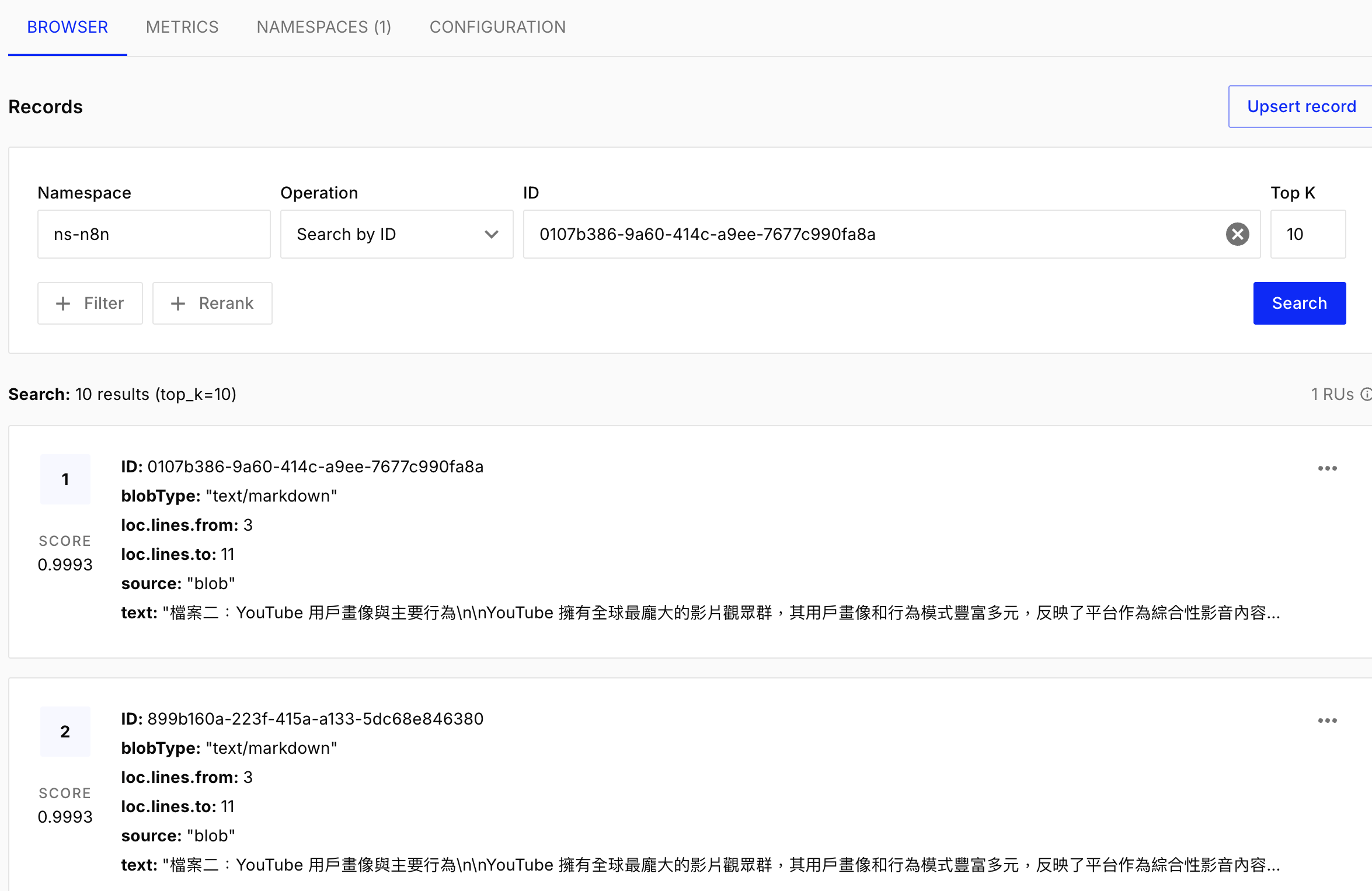This screenshot has height=891, width=1372.
Task: Click the RUs info icon
Action: [x=1366, y=395]
